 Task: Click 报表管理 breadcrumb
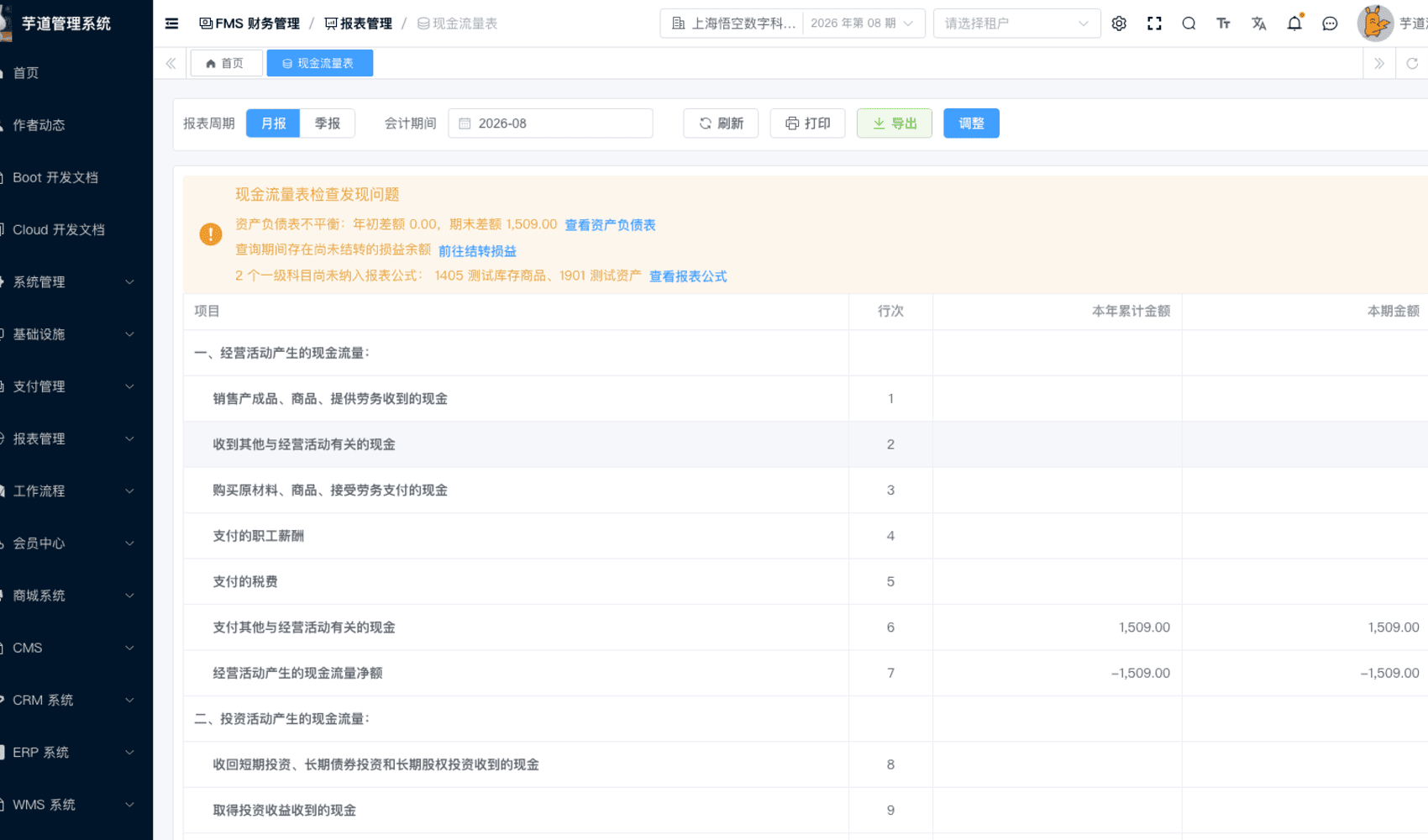pos(359,24)
